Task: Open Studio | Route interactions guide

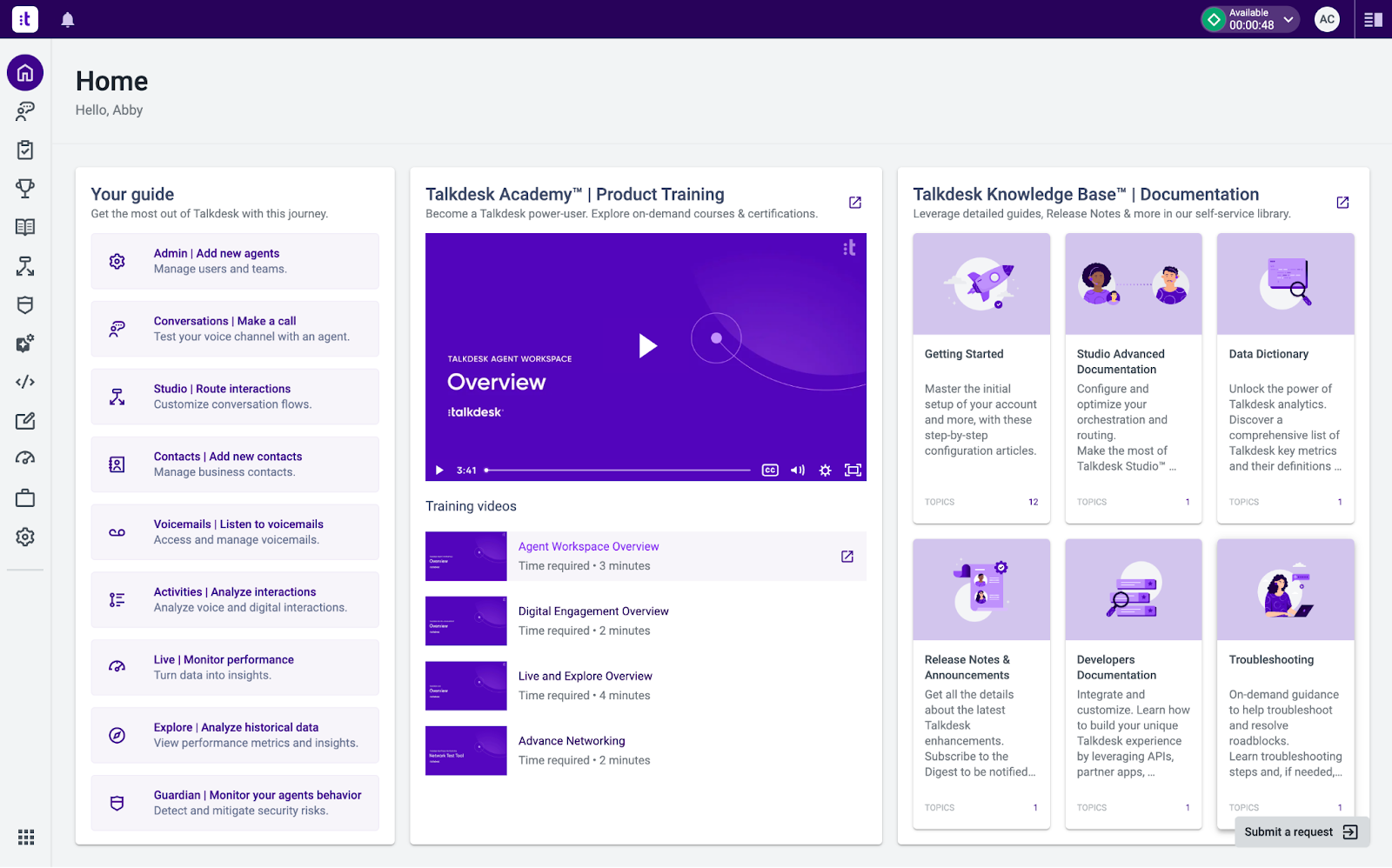Action: (x=235, y=397)
